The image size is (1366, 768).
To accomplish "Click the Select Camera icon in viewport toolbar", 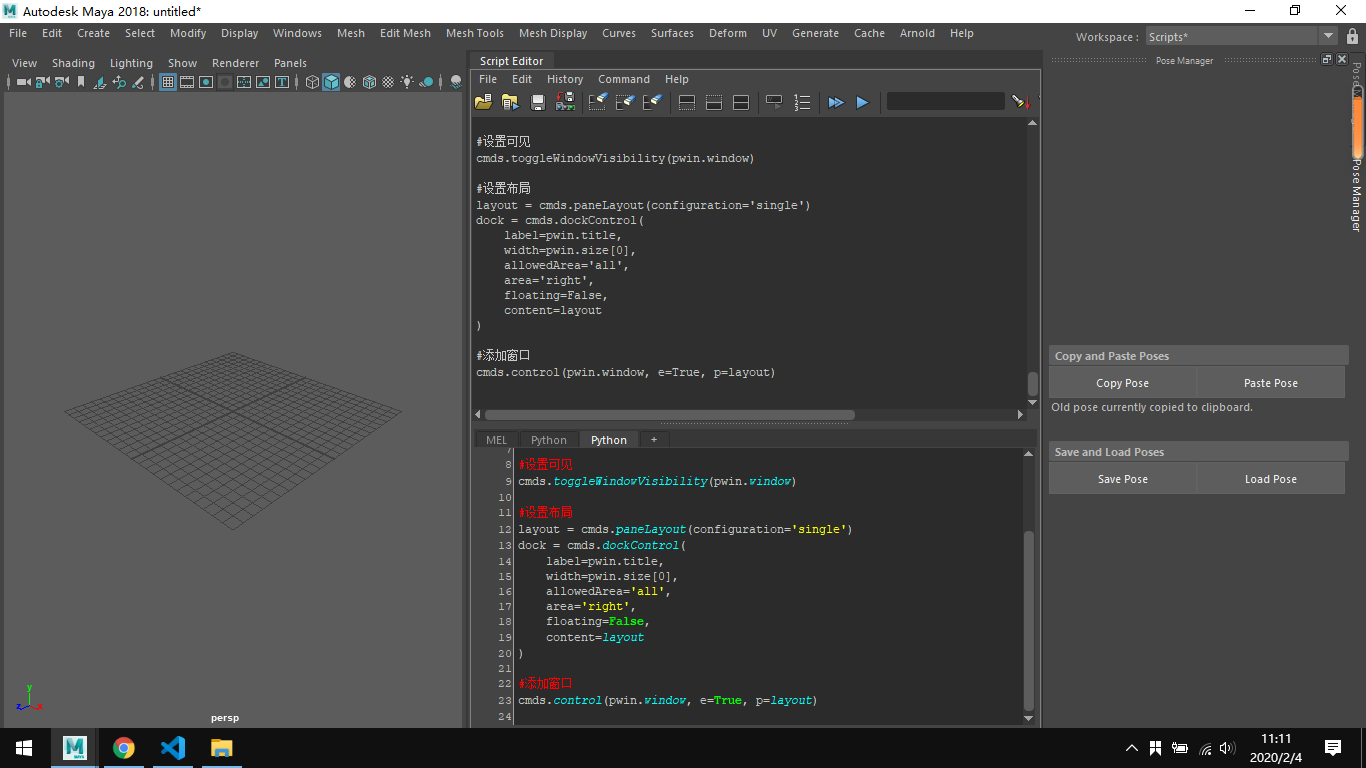I will pyautogui.click(x=23, y=82).
